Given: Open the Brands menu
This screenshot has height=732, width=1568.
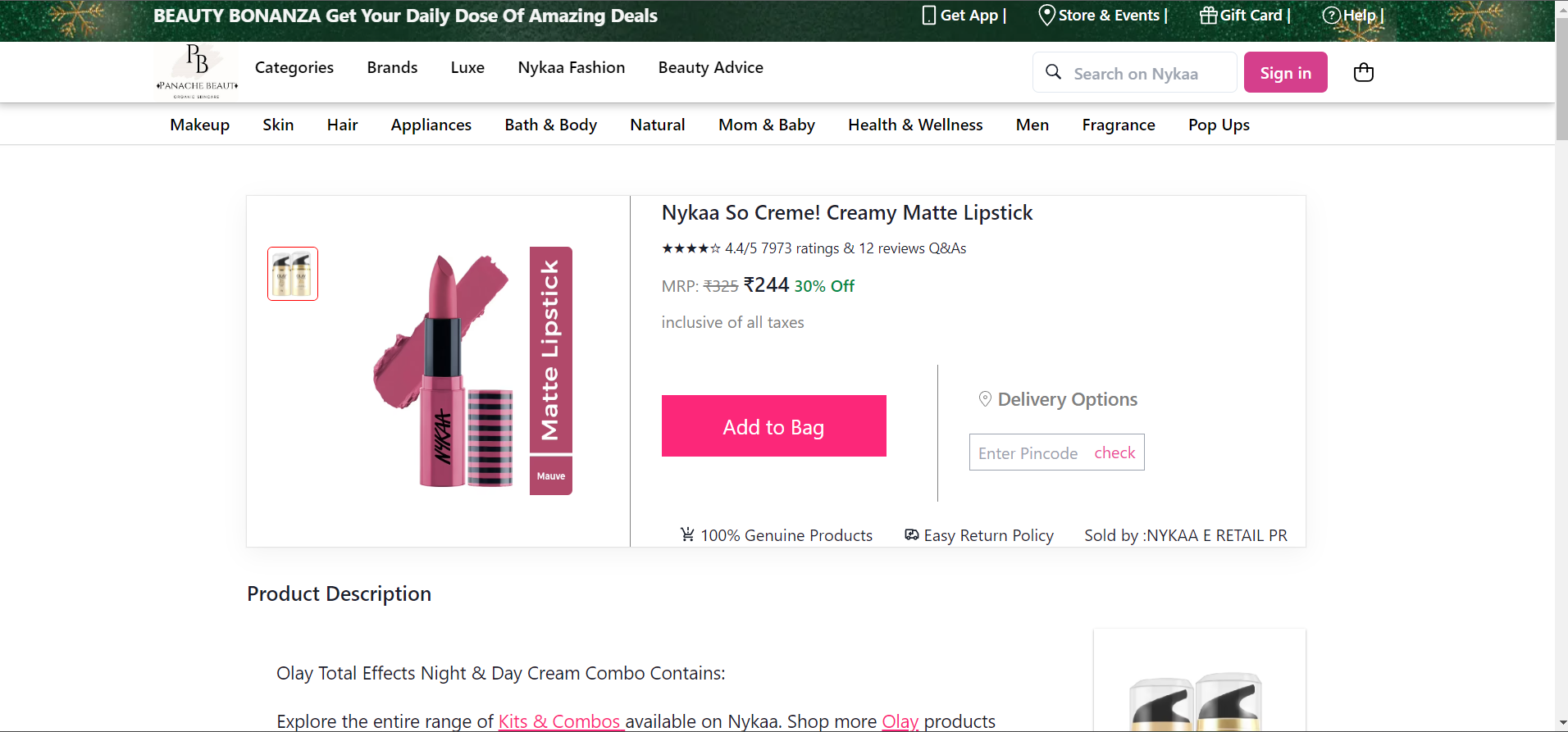Looking at the screenshot, I should click(392, 67).
